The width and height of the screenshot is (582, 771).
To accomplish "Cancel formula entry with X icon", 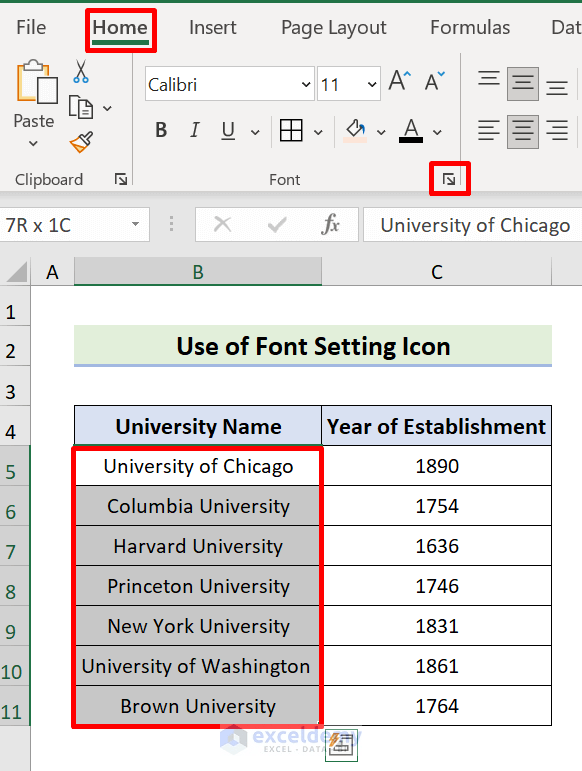I will pyautogui.click(x=223, y=225).
